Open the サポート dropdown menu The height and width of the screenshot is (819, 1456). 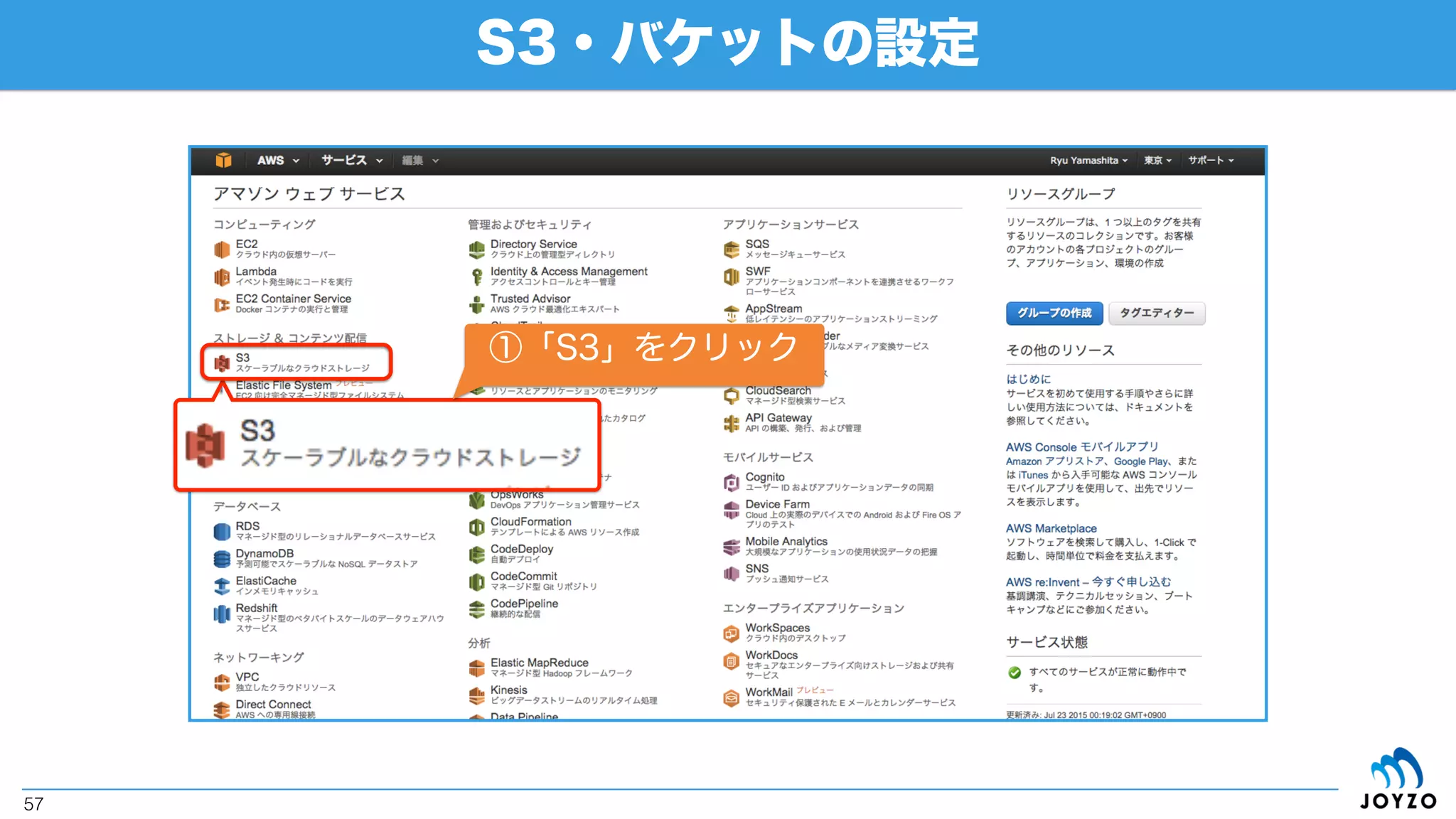coord(1211,161)
